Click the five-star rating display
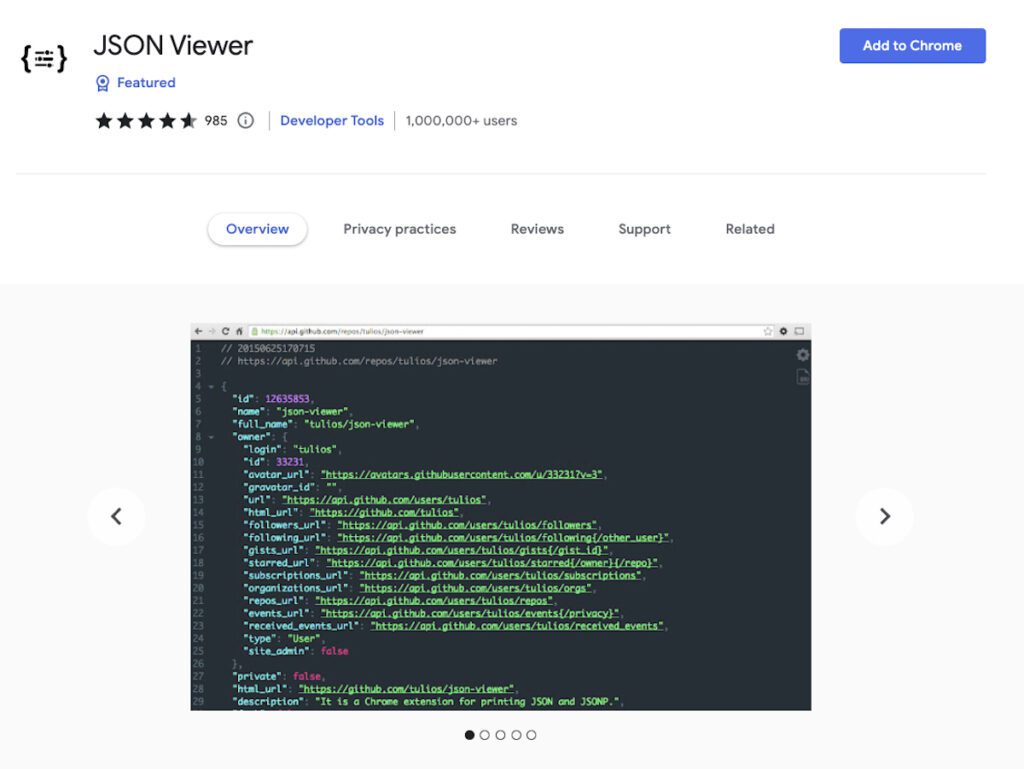Viewport: 1024px width, 769px height. (x=146, y=121)
